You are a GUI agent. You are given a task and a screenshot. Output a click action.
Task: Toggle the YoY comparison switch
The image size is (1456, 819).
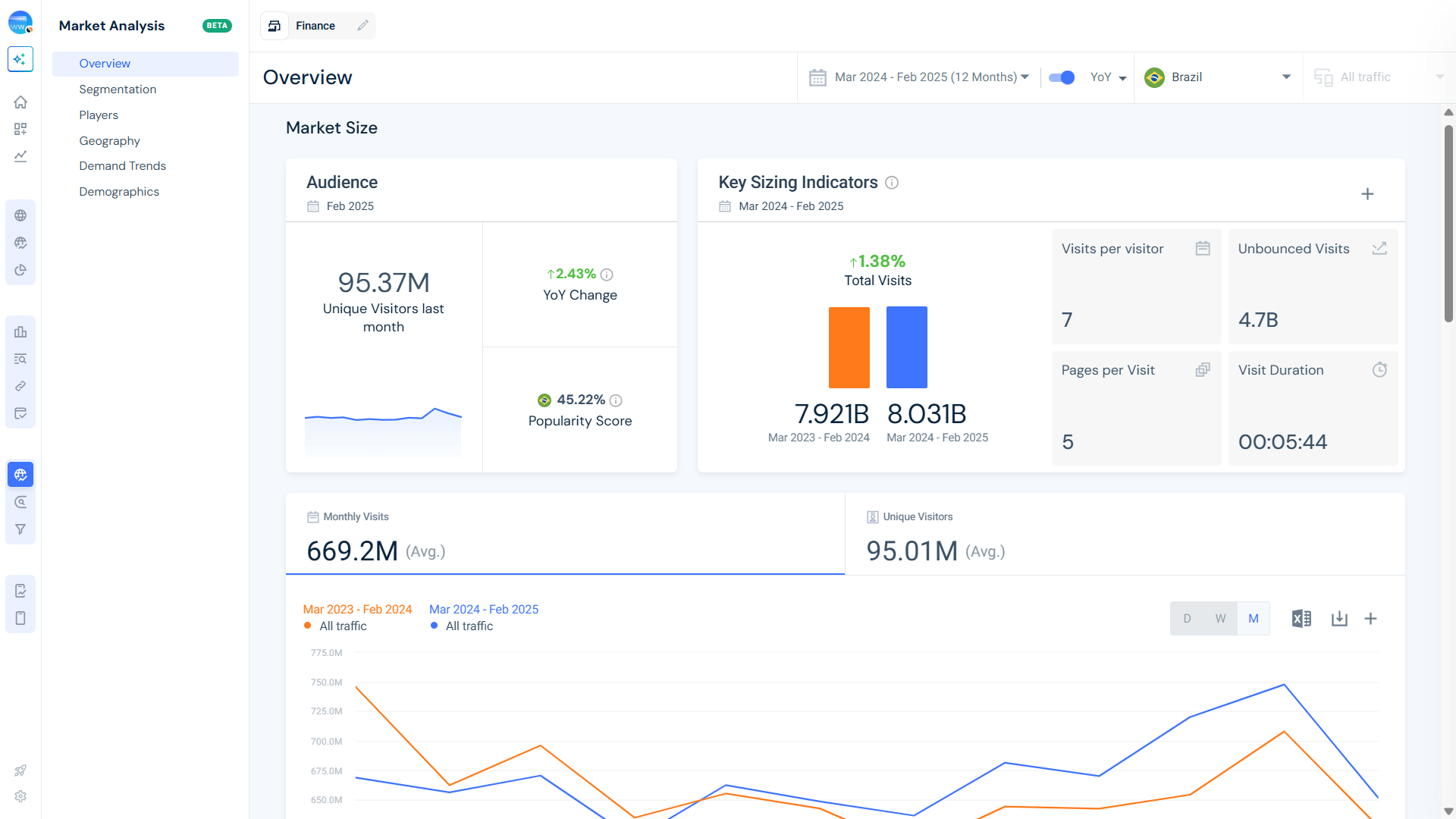pyautogui.click(x=1062, y=77)
